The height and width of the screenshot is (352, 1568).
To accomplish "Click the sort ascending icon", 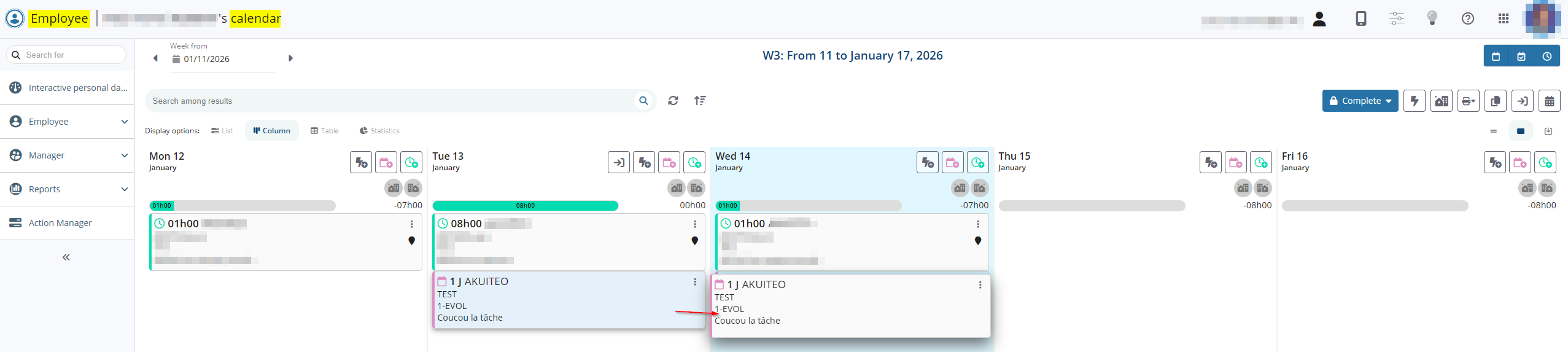I will [x=700, y=101].
